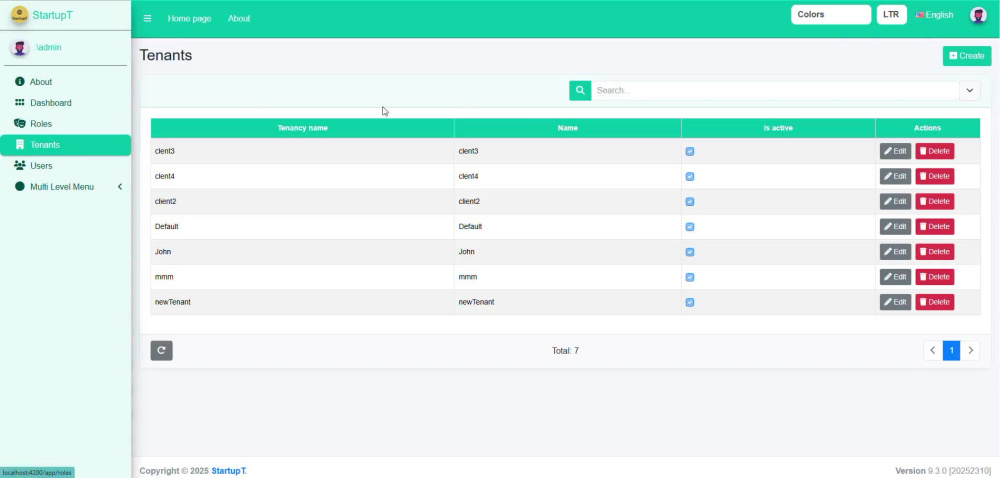The width and height of the screenshot is (1000, 478).
Task: Edit the client2 tenant
Action: tap(895, 201)
